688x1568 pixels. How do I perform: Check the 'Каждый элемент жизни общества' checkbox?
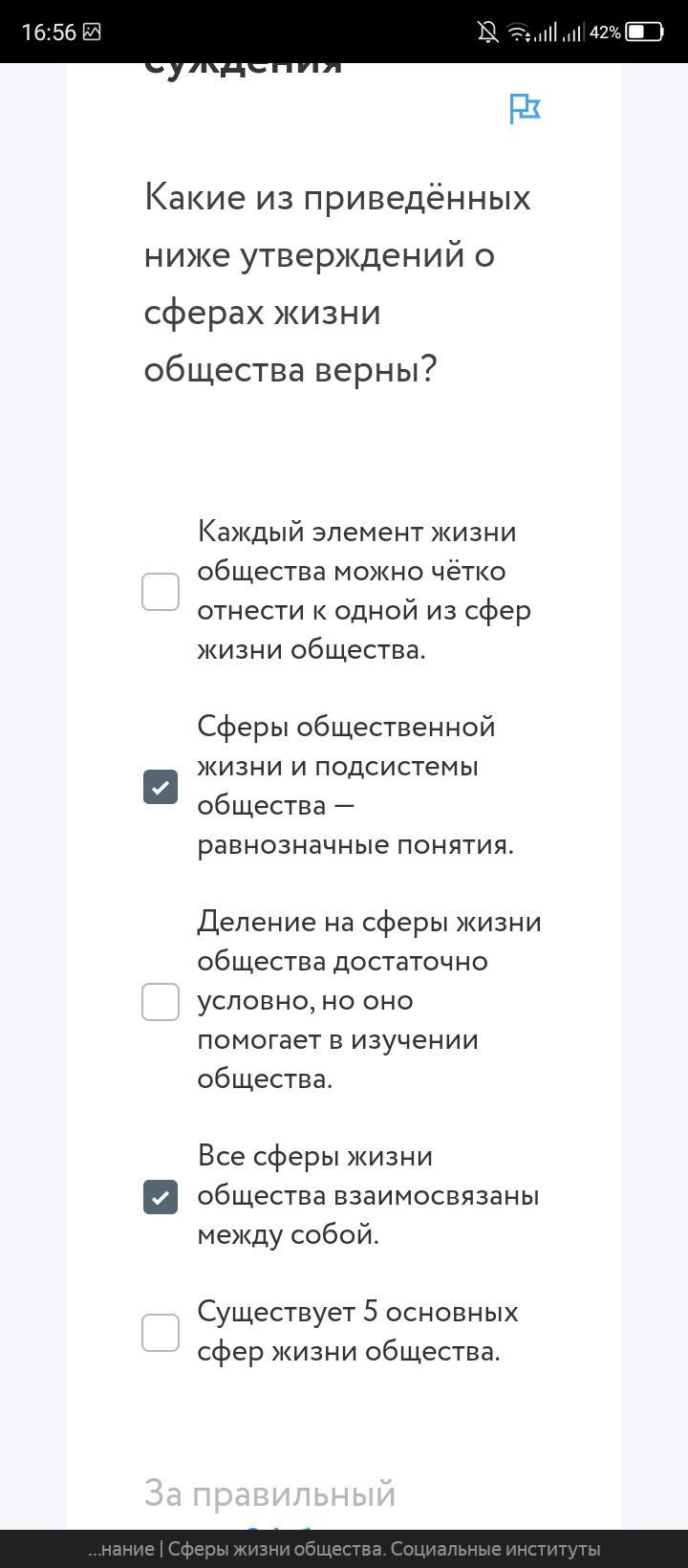161,592
